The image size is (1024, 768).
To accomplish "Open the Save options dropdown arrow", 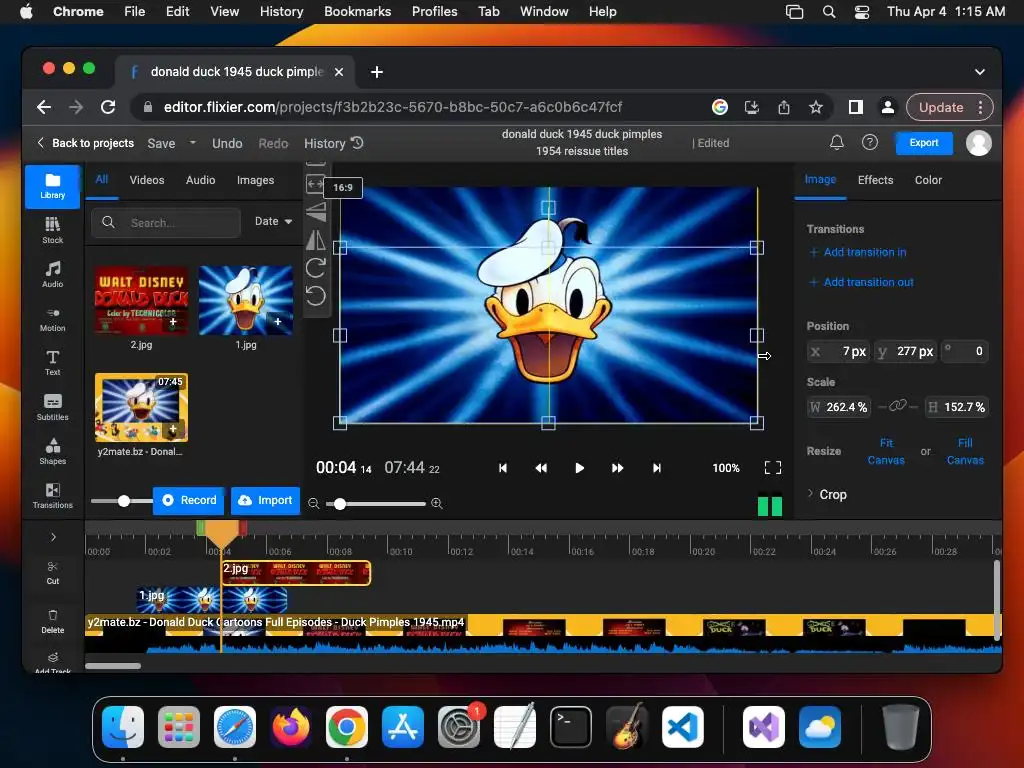I will [x=193, y=142].
